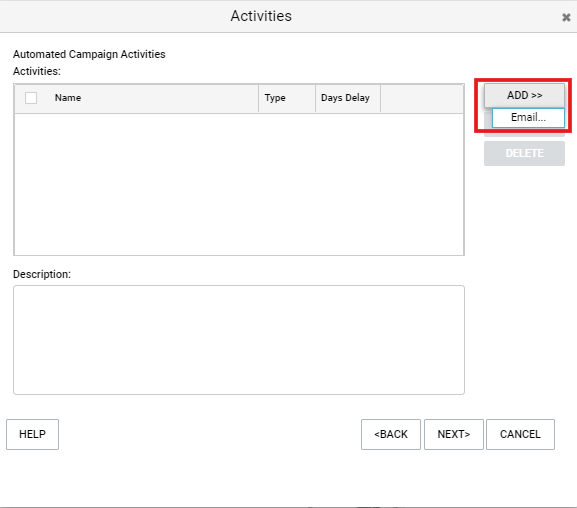This screenshot has height=508, width=577.
Task: Proceed with the NEXT> button
Action: pyautogui.click(x=454, y=434)
